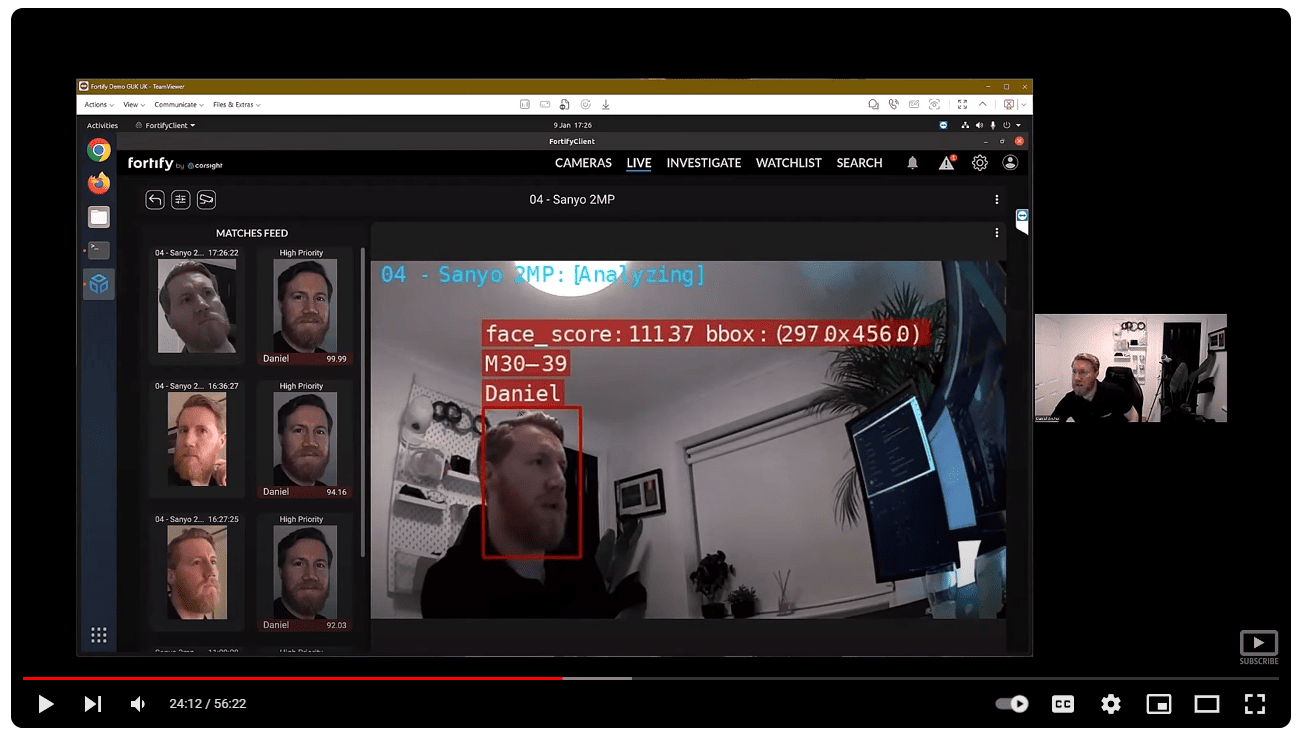Enter YouTube full screen
This screenshot has width=1297, height=733.
click(1255, 704)
